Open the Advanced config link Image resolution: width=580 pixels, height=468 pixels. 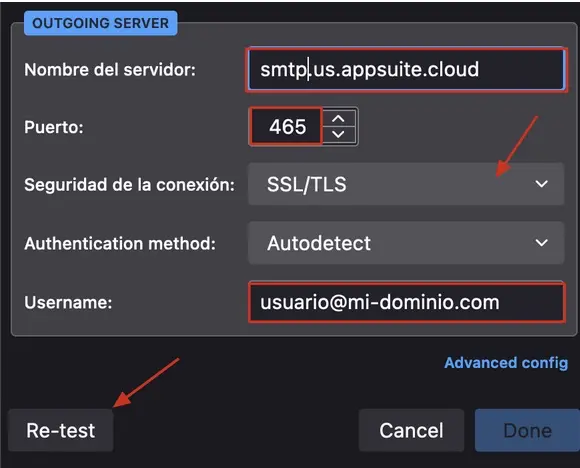tap(506, 363)
